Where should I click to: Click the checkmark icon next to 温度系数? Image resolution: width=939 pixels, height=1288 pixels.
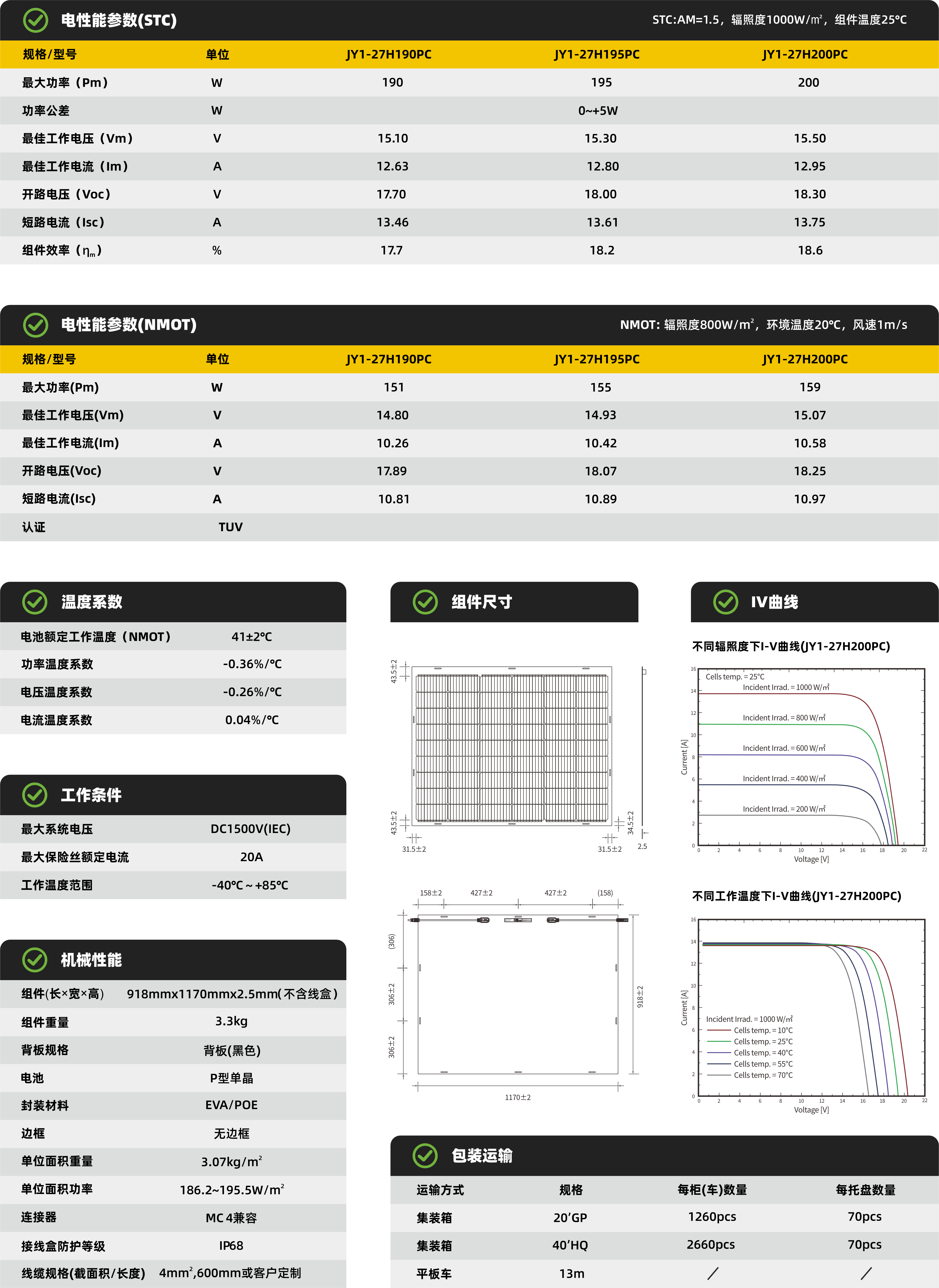point(35,602)
